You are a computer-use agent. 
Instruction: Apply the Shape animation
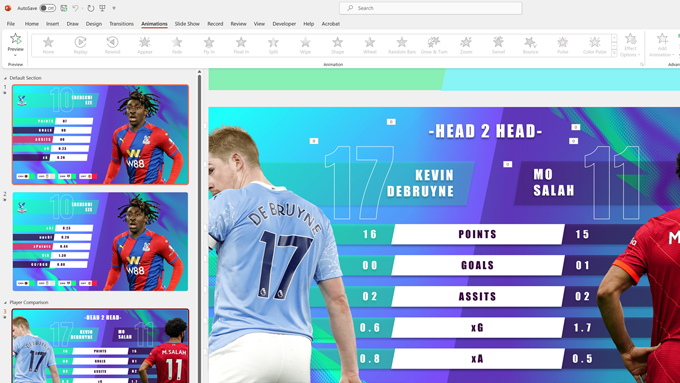click(x=337, y=45)
